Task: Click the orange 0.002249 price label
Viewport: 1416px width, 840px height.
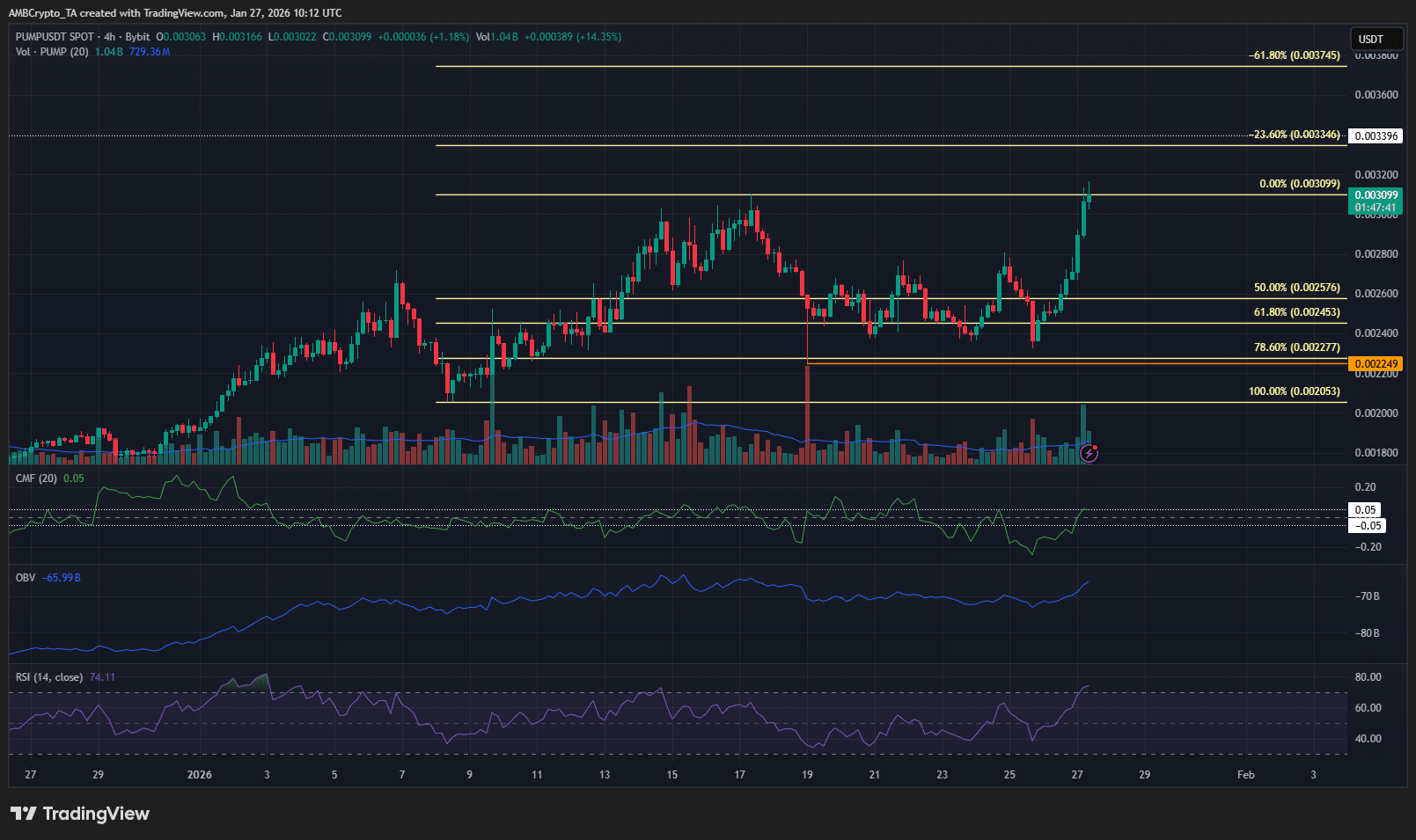Action: (x=1375, y=363)
